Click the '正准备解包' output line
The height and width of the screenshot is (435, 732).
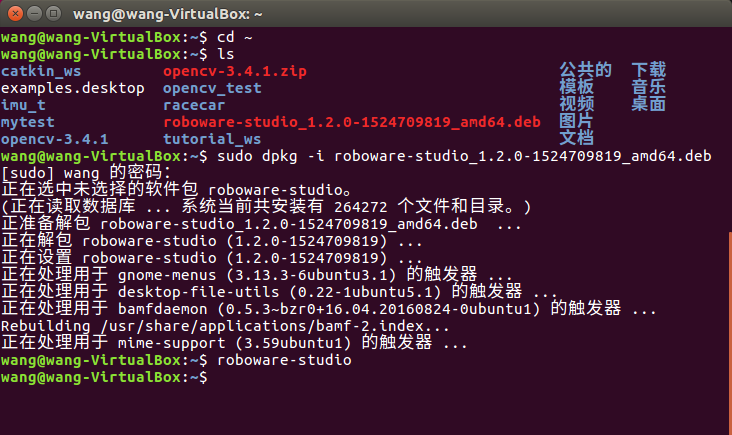coord(261,224)
